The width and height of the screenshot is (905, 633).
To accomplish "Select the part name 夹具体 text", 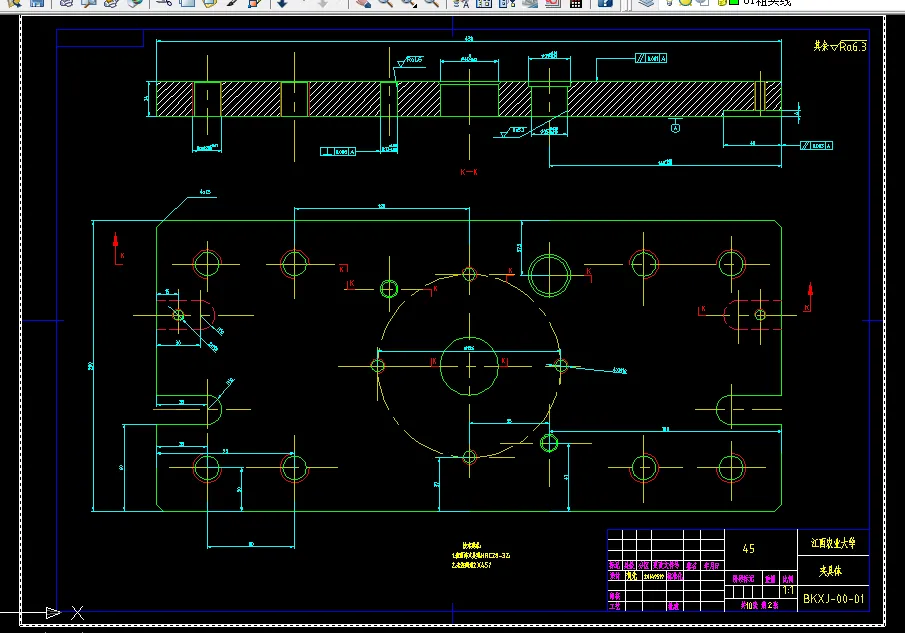I will click(831, 571).
